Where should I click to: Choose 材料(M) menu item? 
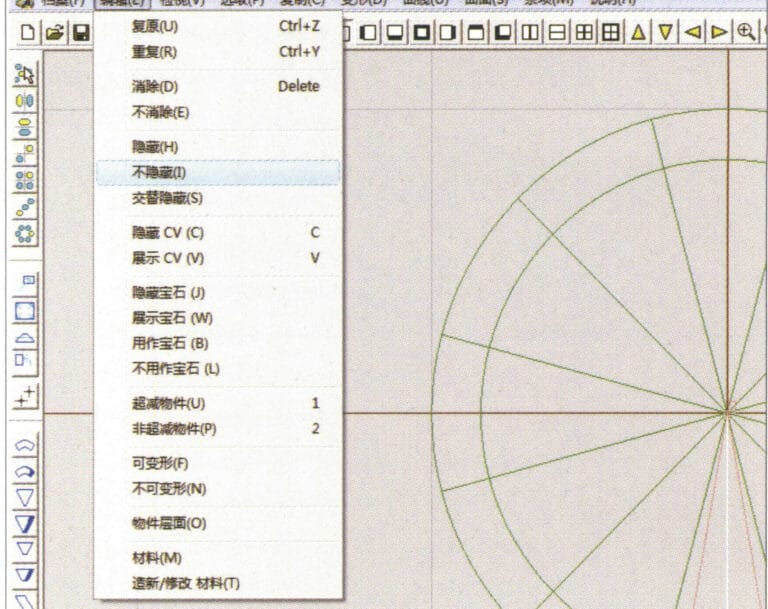click(x=218, y=558)
